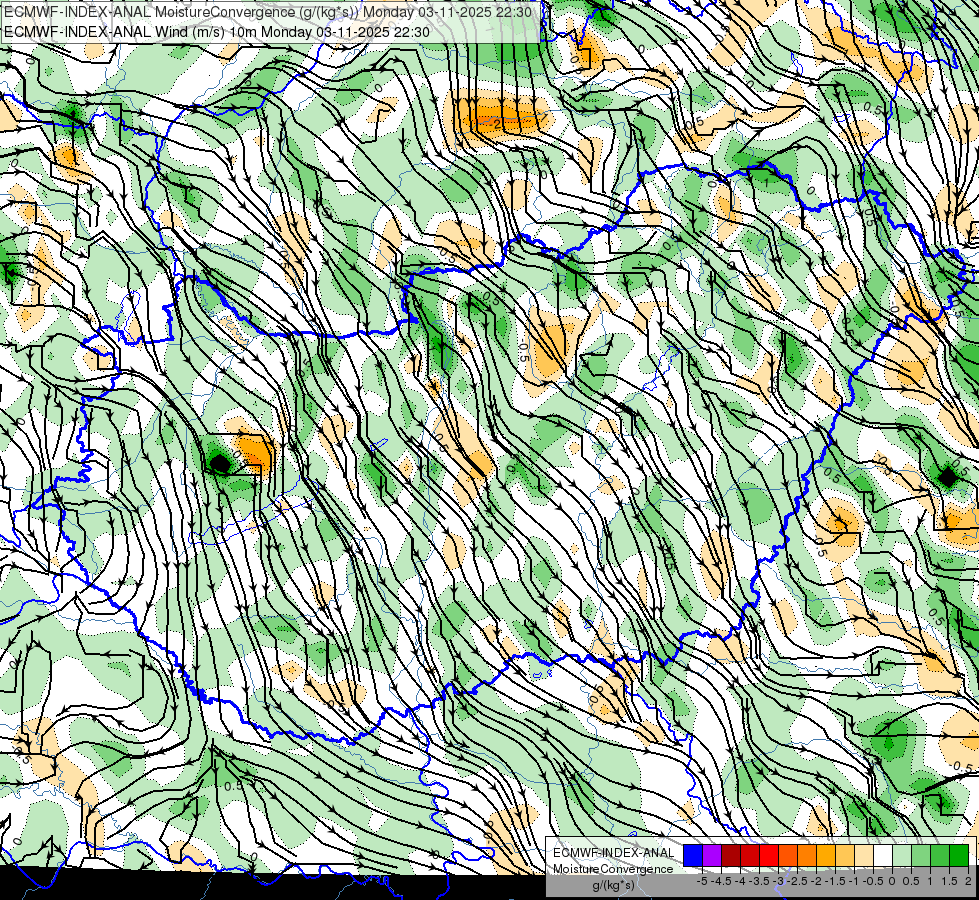The height and width of the screenshot is (900, 979).
Task: Pick the pale beige swatch left of -0.5
Action: coord(864,856)
